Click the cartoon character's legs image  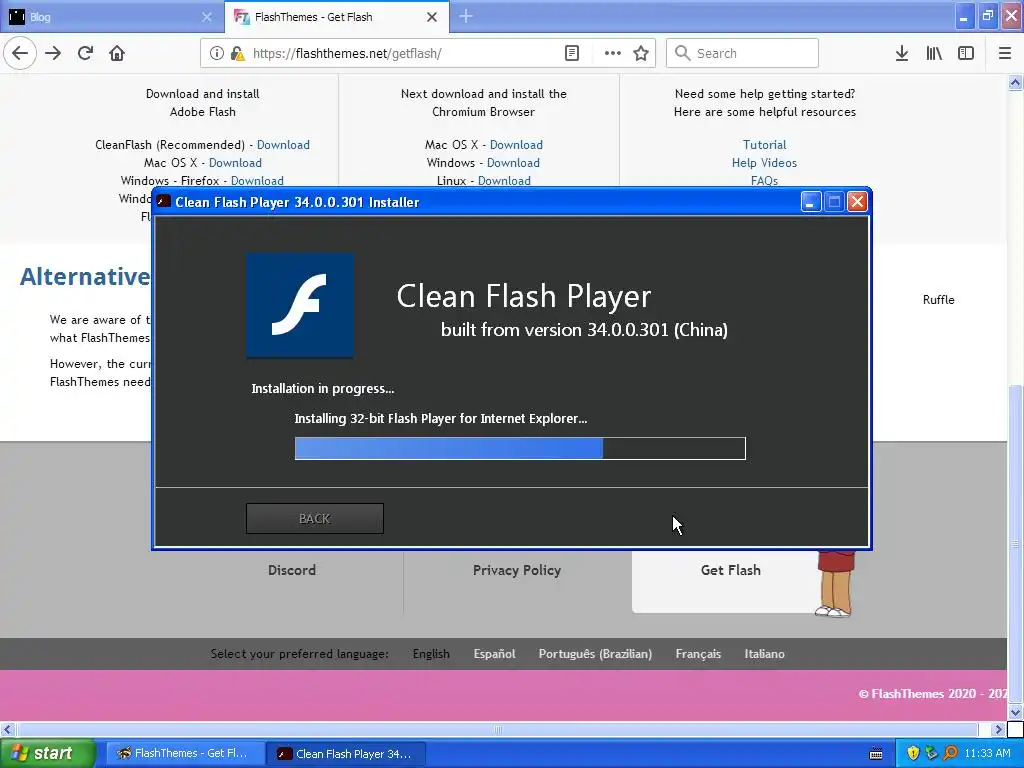coord(835,584)
